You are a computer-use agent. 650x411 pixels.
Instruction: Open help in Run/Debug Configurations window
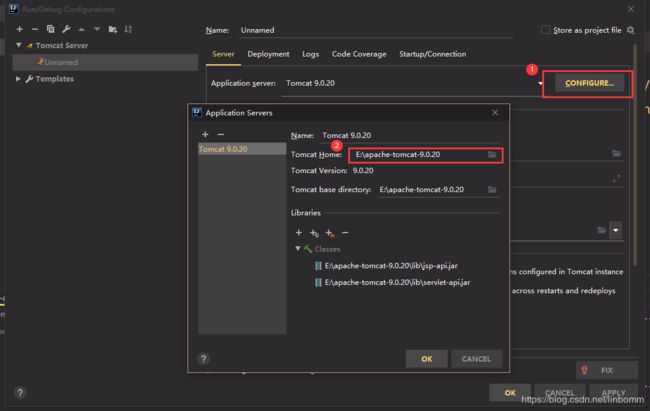click(x=20, y=392)
